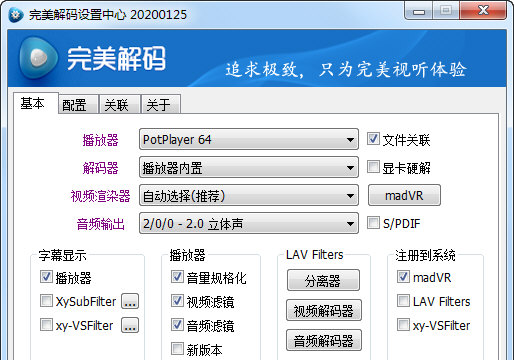Image resolution: width=516 pixels, height=360 pixels.
Task: Uncheck the 音频滤镜 checkbox
Action: point(177,325)
